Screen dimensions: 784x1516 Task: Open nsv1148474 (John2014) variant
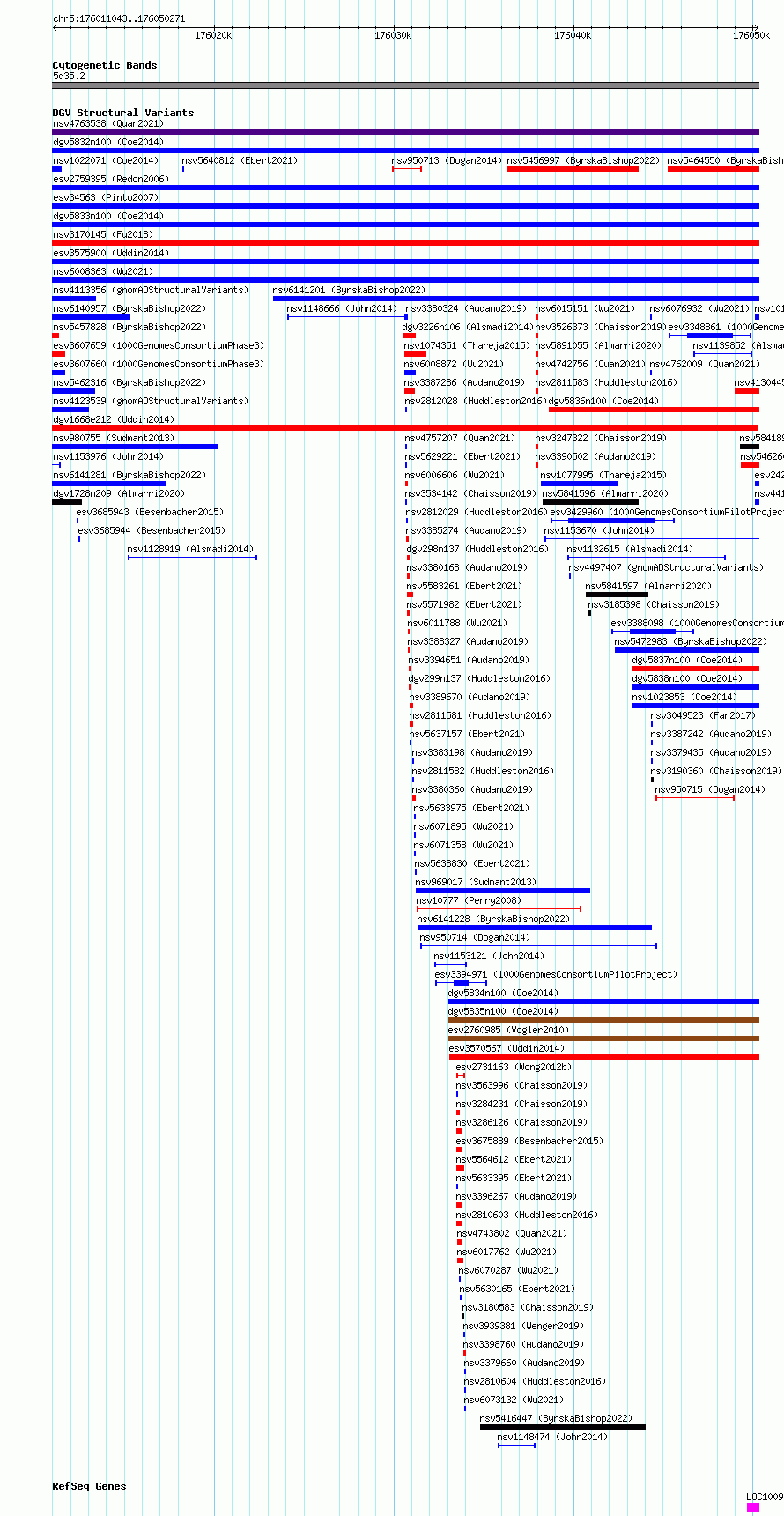pyautogui.click(x=552, y=1437)
